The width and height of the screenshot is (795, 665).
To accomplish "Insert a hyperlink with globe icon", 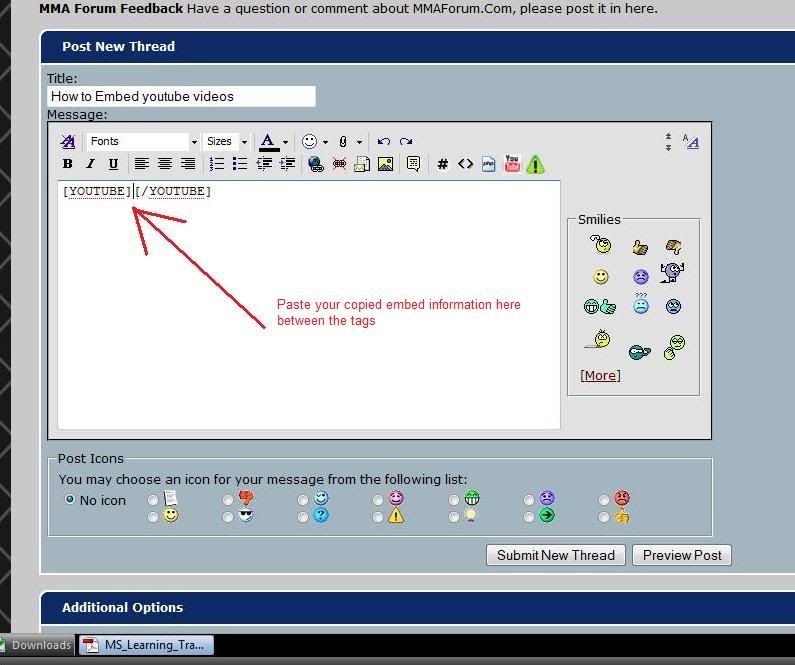I will click(x=316, y=164).
